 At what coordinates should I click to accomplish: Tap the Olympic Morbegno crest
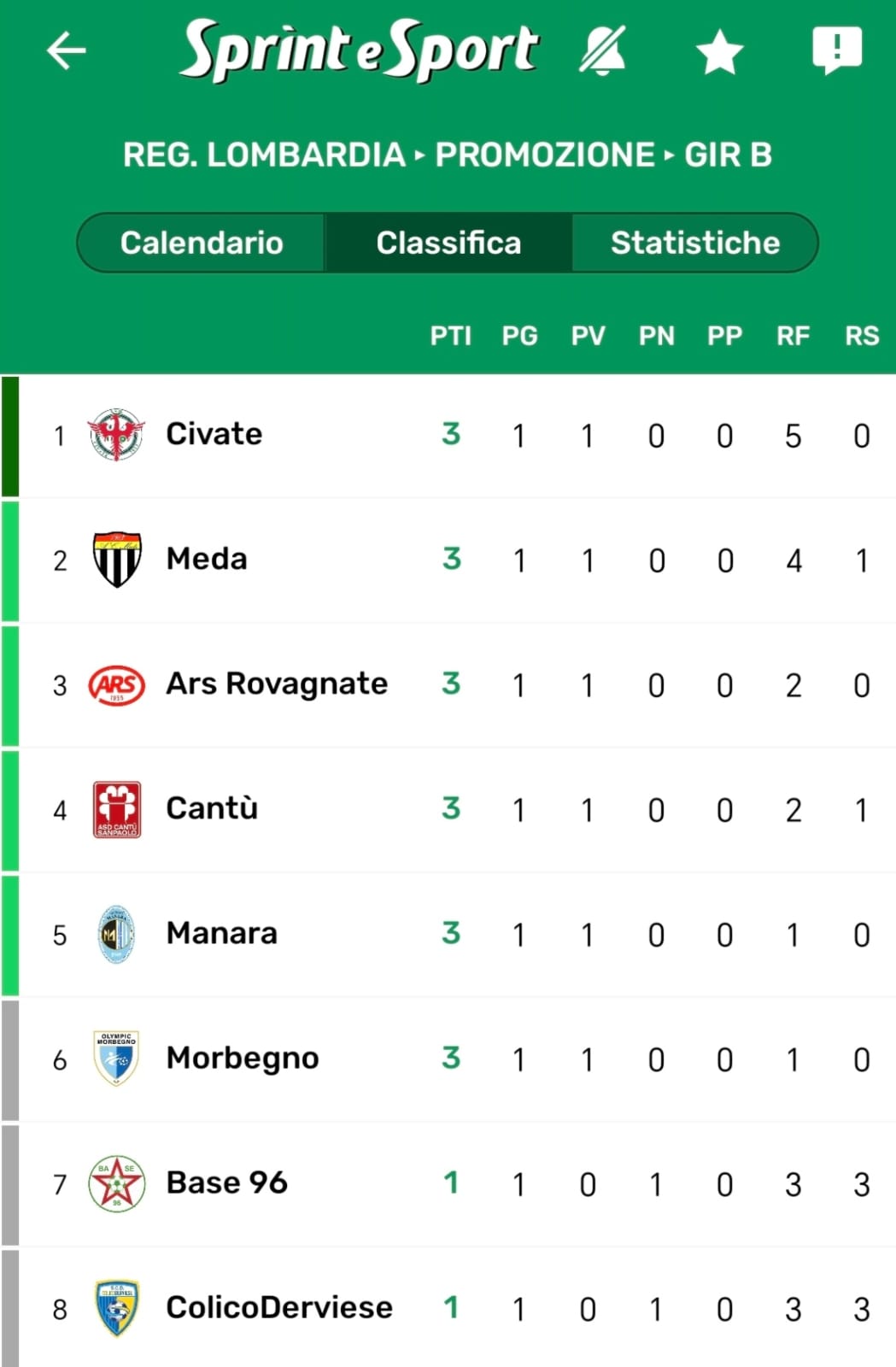(117, 1059)
